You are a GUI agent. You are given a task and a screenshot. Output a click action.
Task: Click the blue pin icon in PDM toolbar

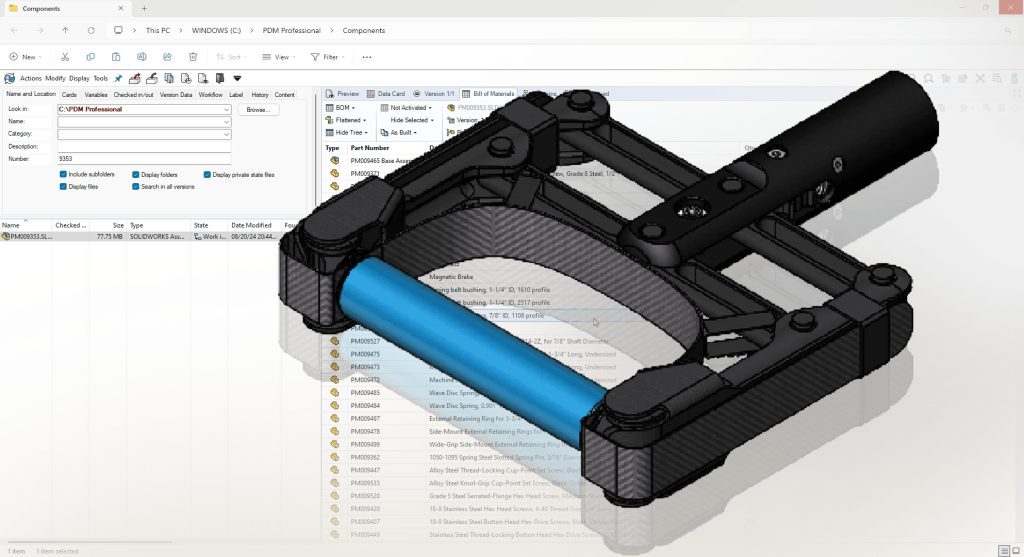(x=118, y=78)
